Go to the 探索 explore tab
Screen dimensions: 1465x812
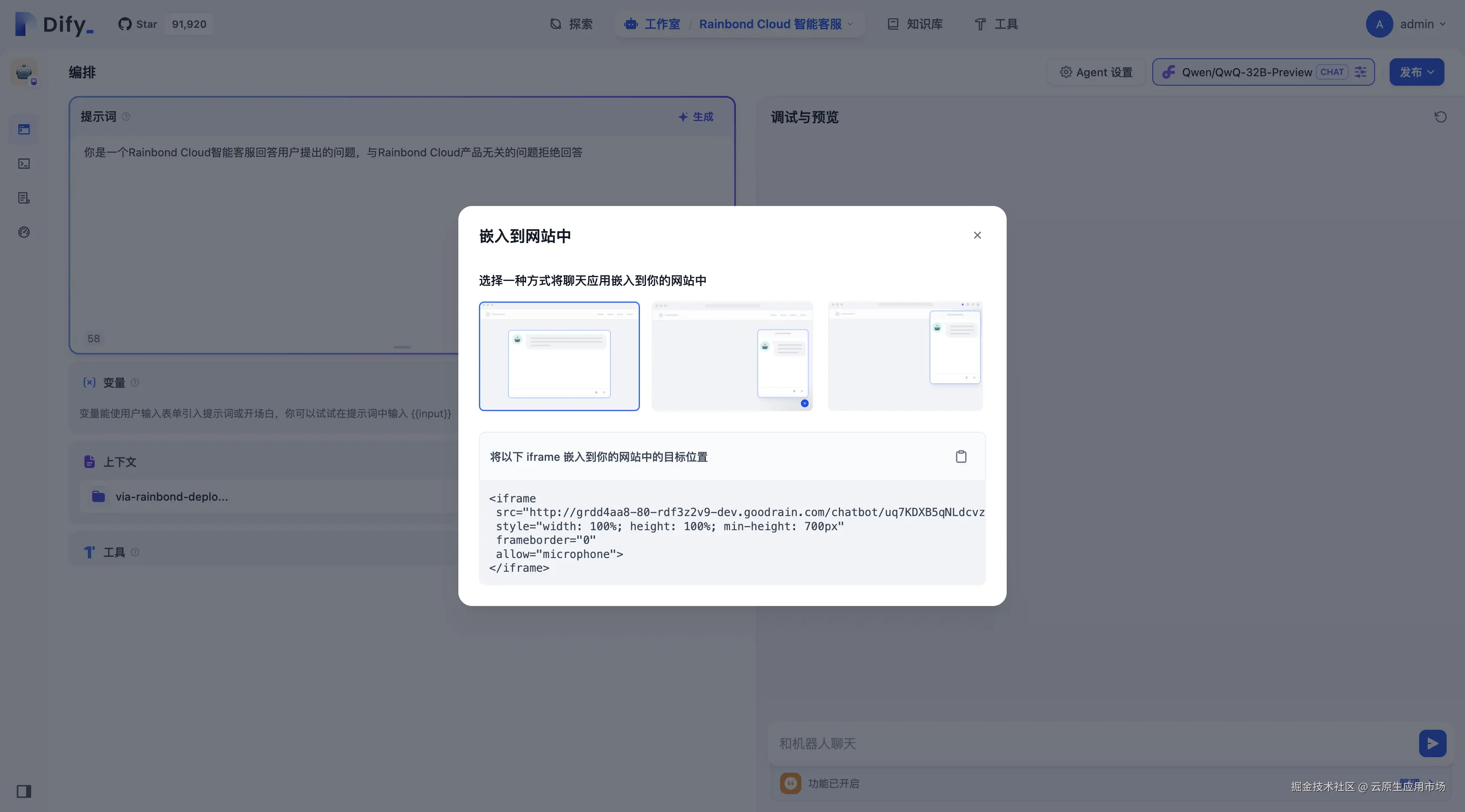[571, 24]
